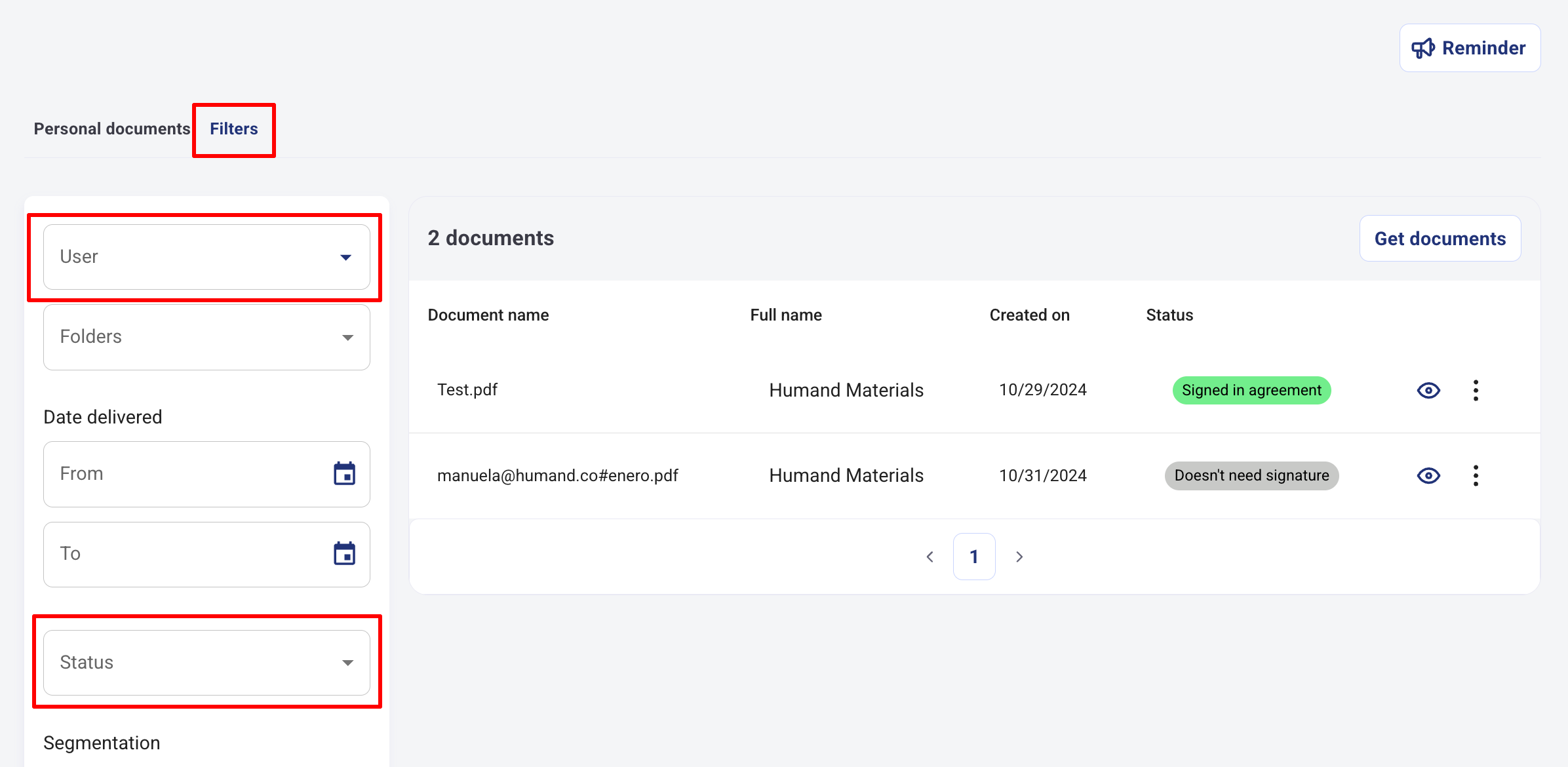Click the megaphone Reminder icon

coord(1422,48)
